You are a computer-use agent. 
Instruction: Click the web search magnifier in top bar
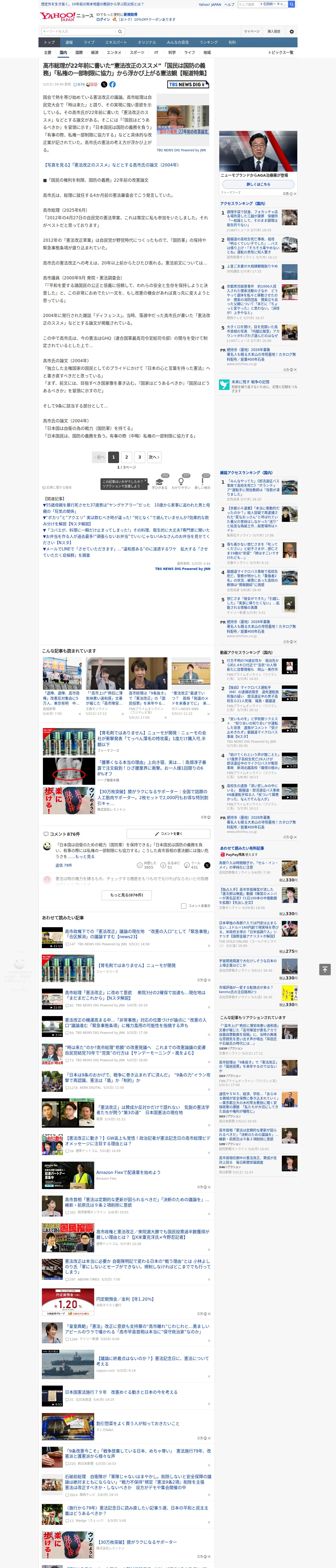292,4
